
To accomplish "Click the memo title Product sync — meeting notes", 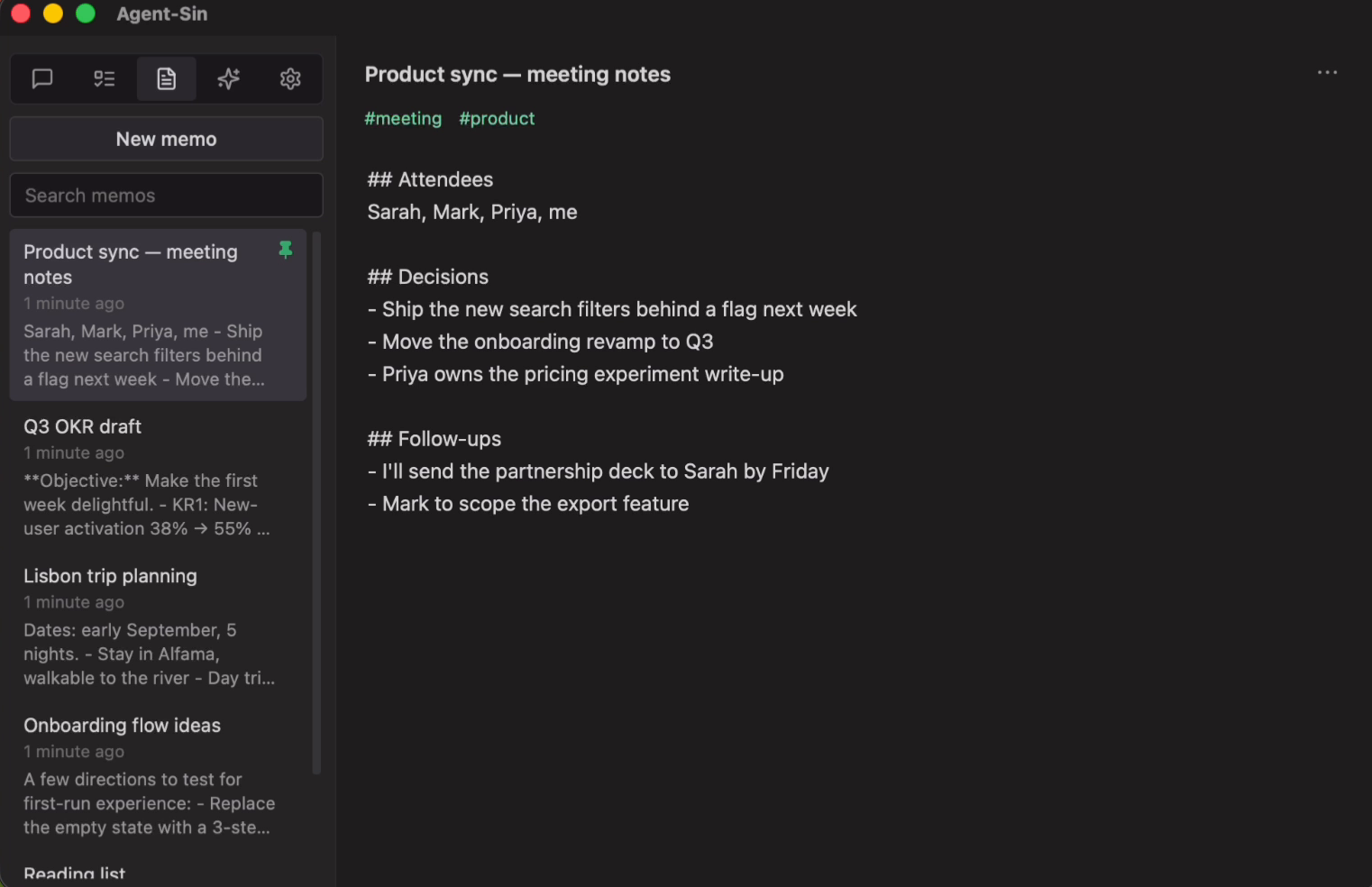I will tap(517, 74).
